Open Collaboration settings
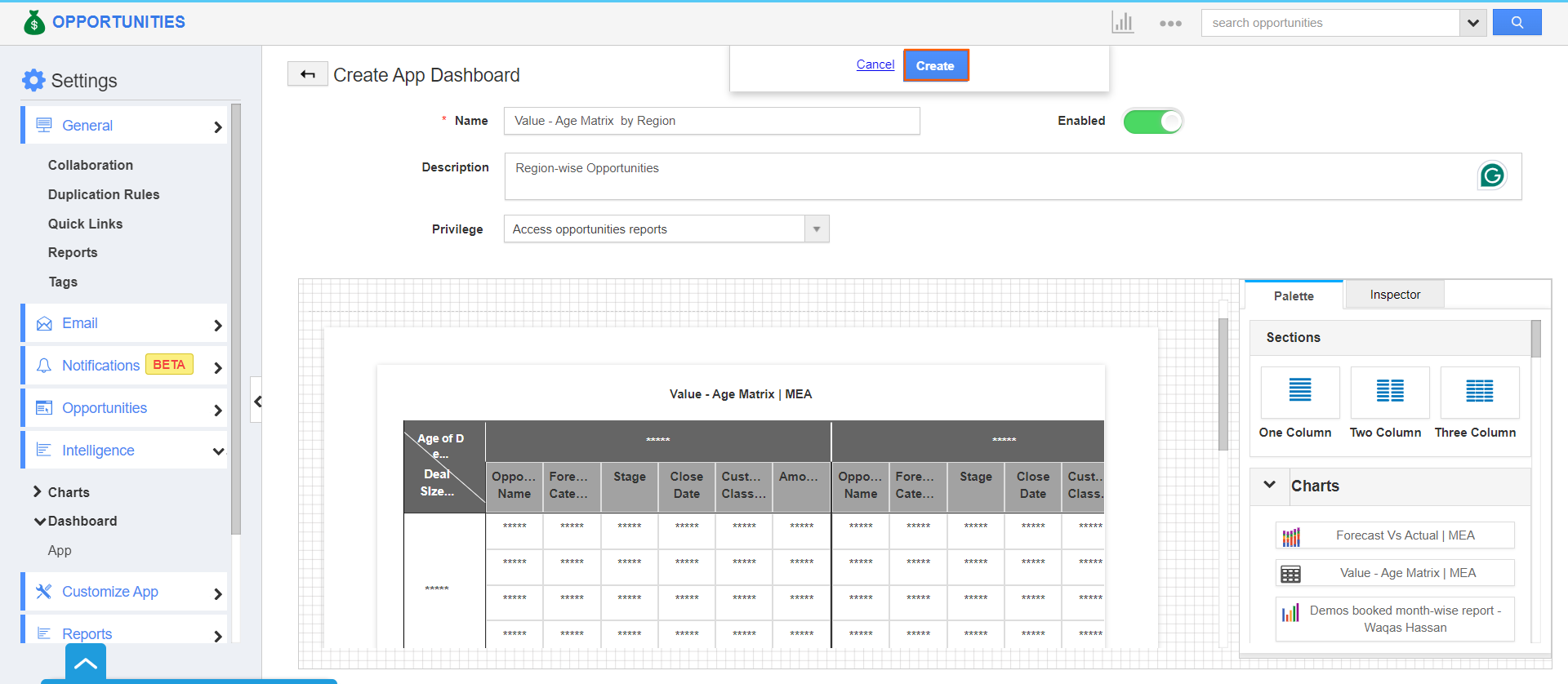This screenshot has width=1568, height=684. pos(91,165)
